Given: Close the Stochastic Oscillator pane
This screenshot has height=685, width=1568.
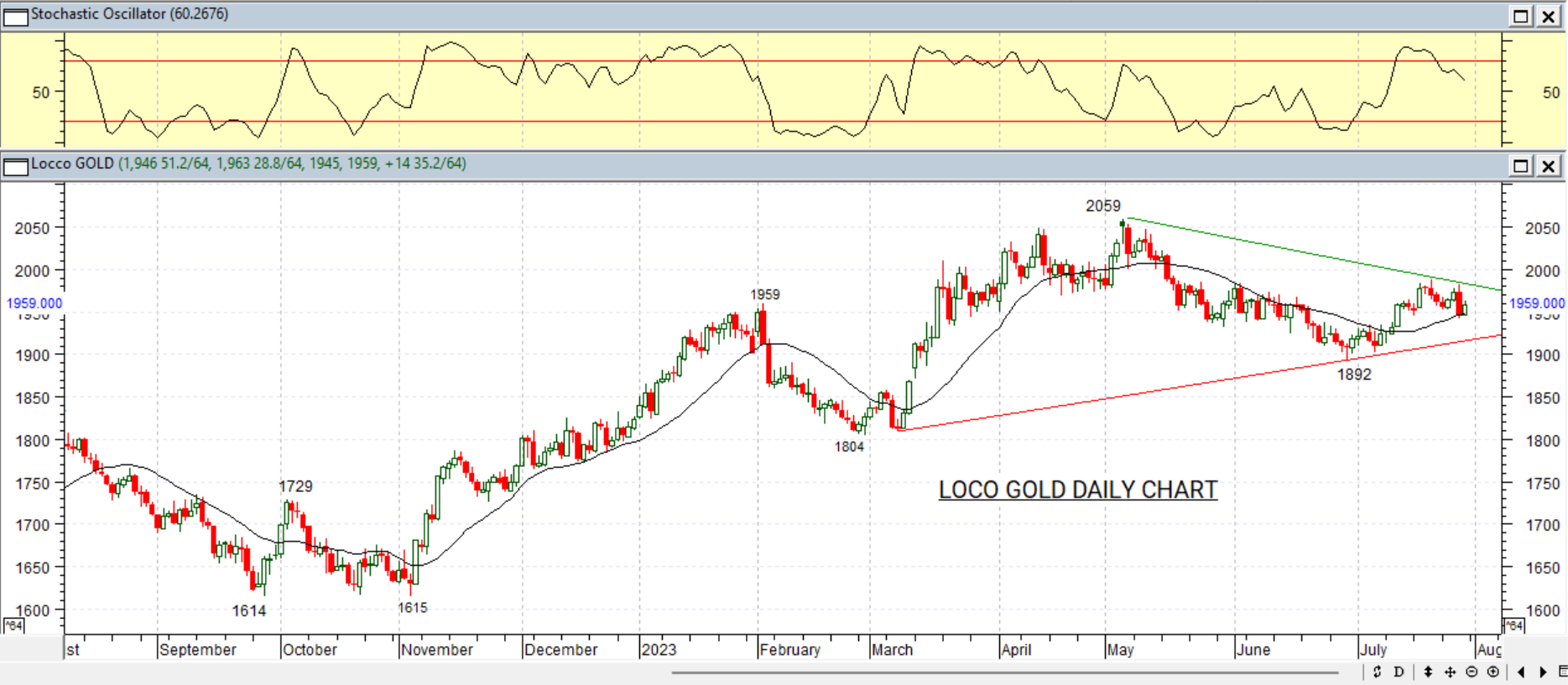Looking at the screenshot, I should (x=1549, y=16).
